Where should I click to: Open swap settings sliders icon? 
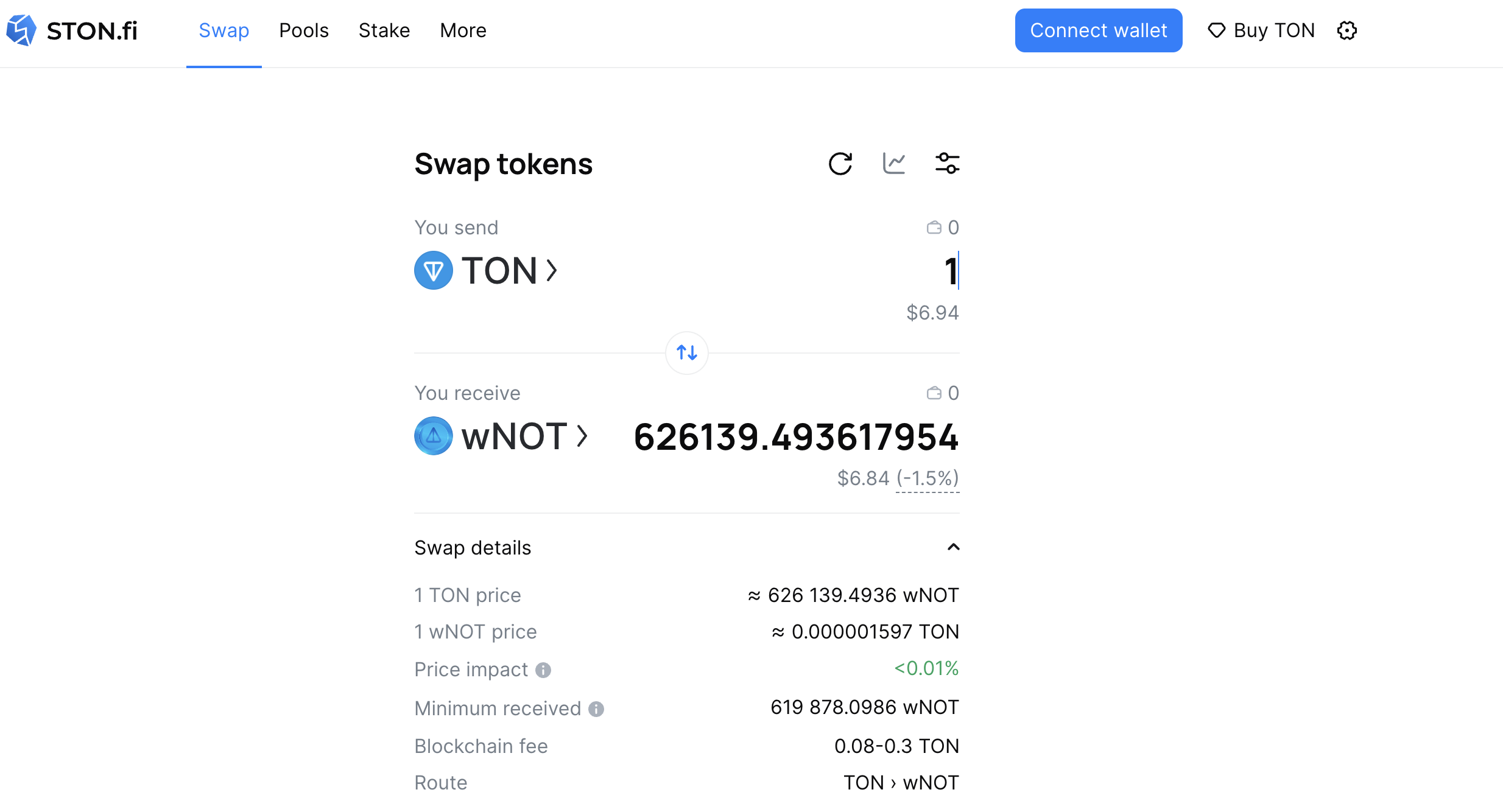tap(947, 164)
